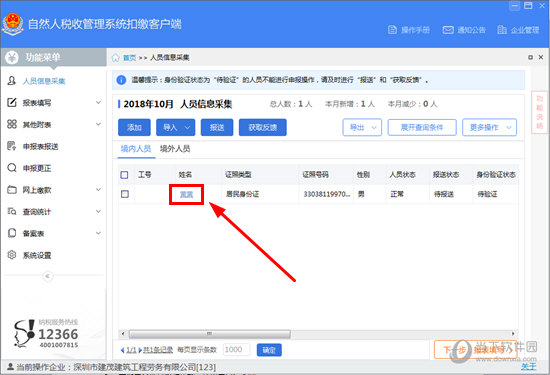Image resolution: width=550 pixels, height=375 pixels.
Task: Click the 每页显示条数 input field
Action: point(236,350)
